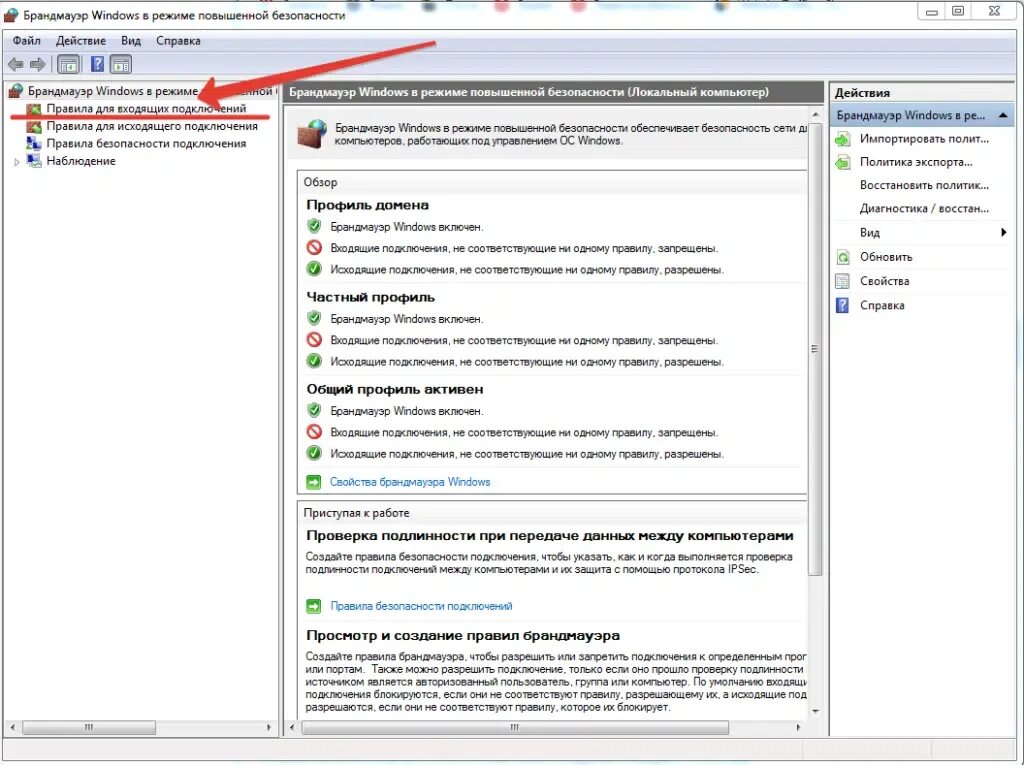Click the Частный профиль heading
The image size is (1024, 765).
[370, 297]
